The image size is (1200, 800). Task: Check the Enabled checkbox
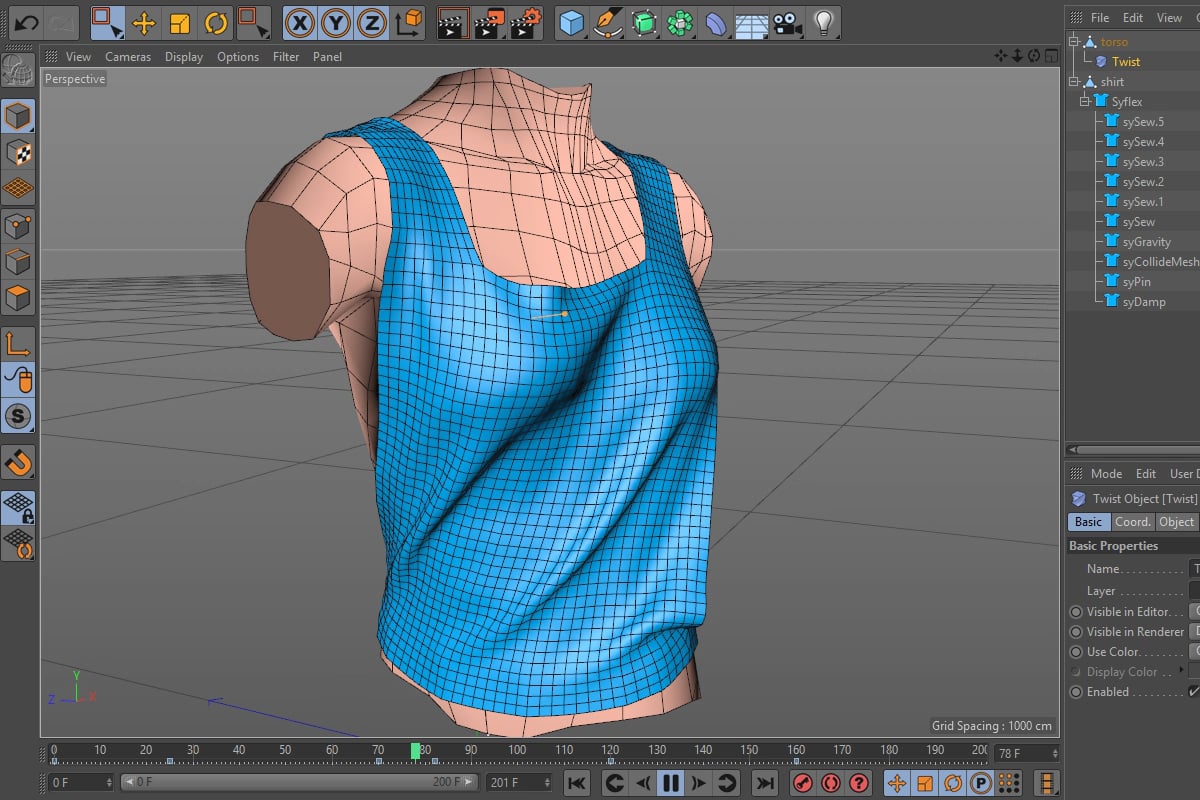1193,692
